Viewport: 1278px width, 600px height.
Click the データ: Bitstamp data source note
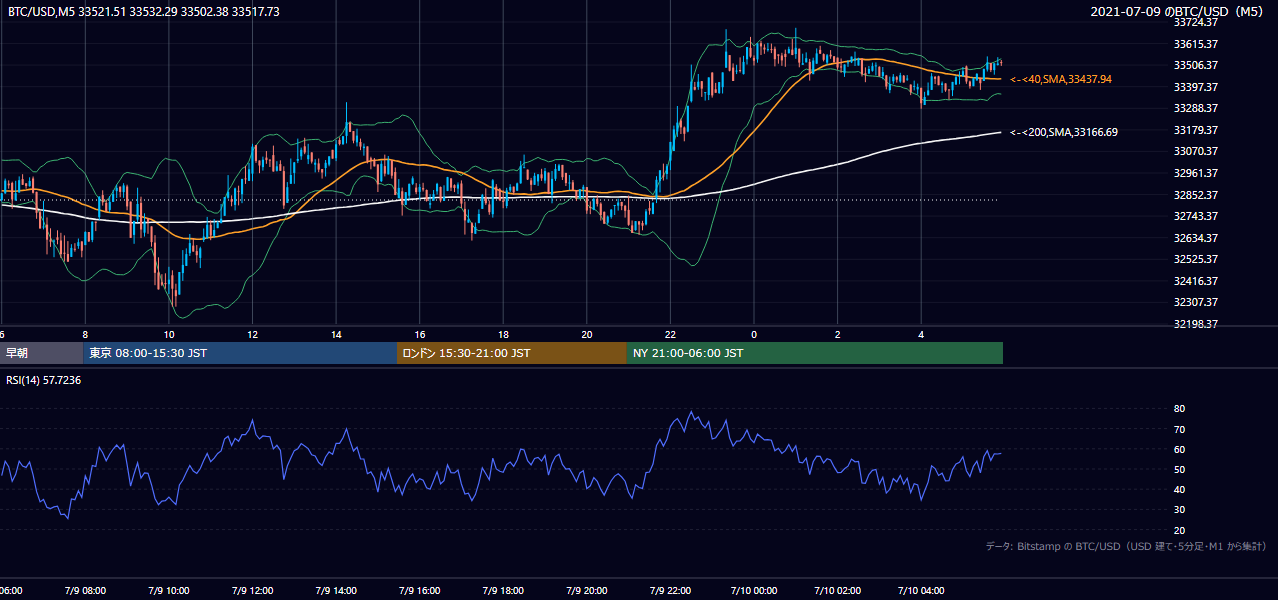pyautogui.click(x=1126, y=547)
